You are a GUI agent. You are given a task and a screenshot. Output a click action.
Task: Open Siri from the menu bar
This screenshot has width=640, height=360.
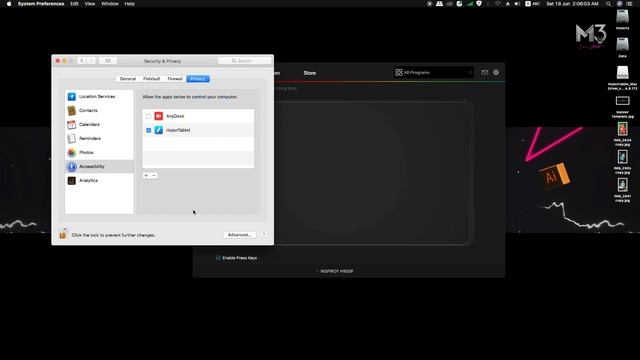(x=619, y=4)
